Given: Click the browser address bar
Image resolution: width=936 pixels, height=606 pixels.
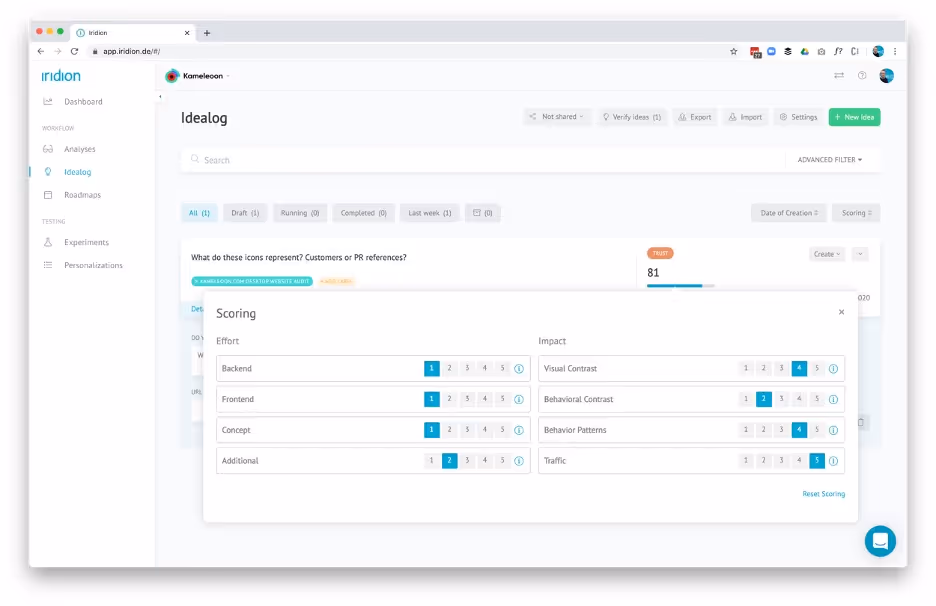Looking at the screenshot, I should pos(406,51).
